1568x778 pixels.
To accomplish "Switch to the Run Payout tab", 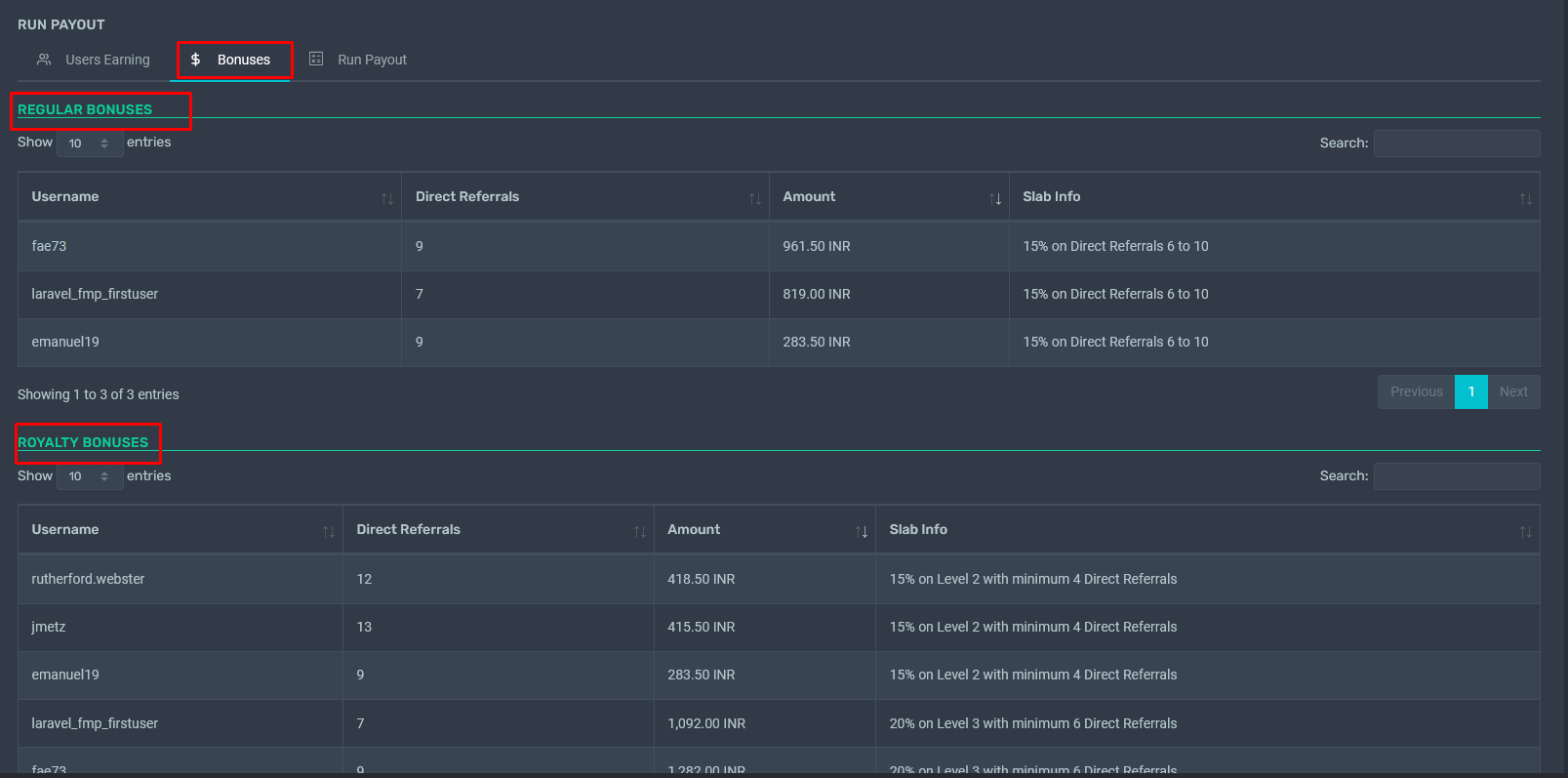I will (358, 60).
